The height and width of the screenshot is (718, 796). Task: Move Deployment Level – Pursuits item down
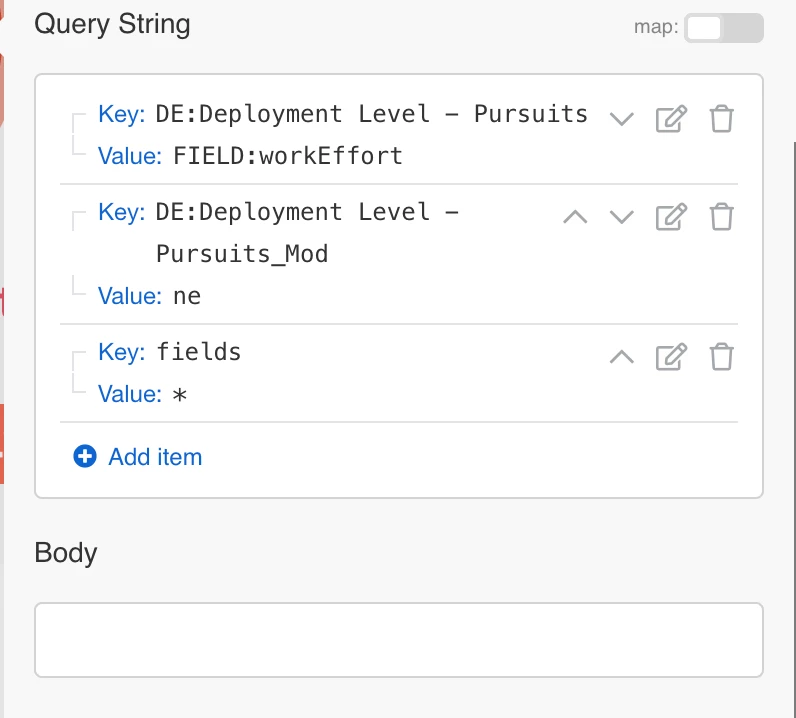(x=622, y=119)
